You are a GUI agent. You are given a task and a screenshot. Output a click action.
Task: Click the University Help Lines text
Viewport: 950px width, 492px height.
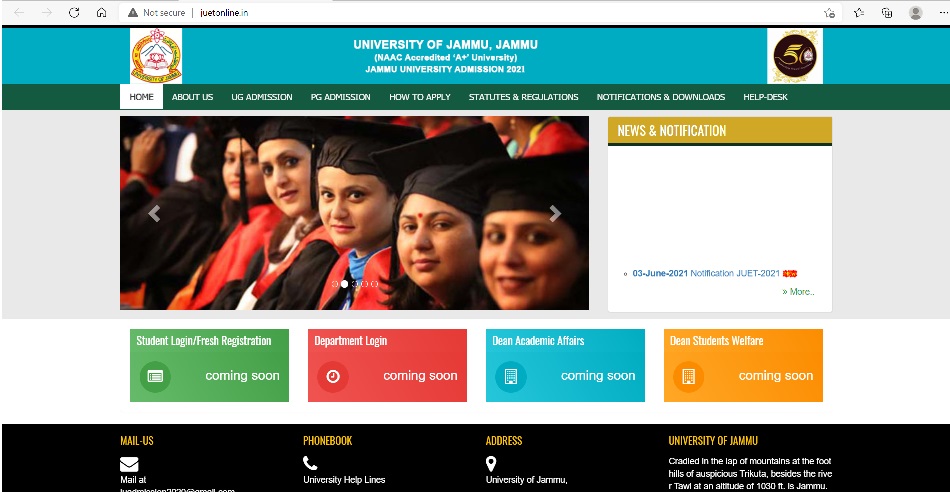click(344, 480)
